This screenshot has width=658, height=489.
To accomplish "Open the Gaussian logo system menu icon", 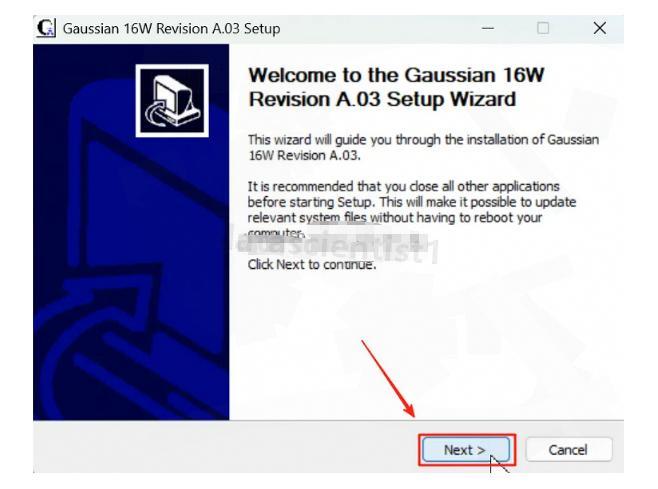I will pos(46,28).
